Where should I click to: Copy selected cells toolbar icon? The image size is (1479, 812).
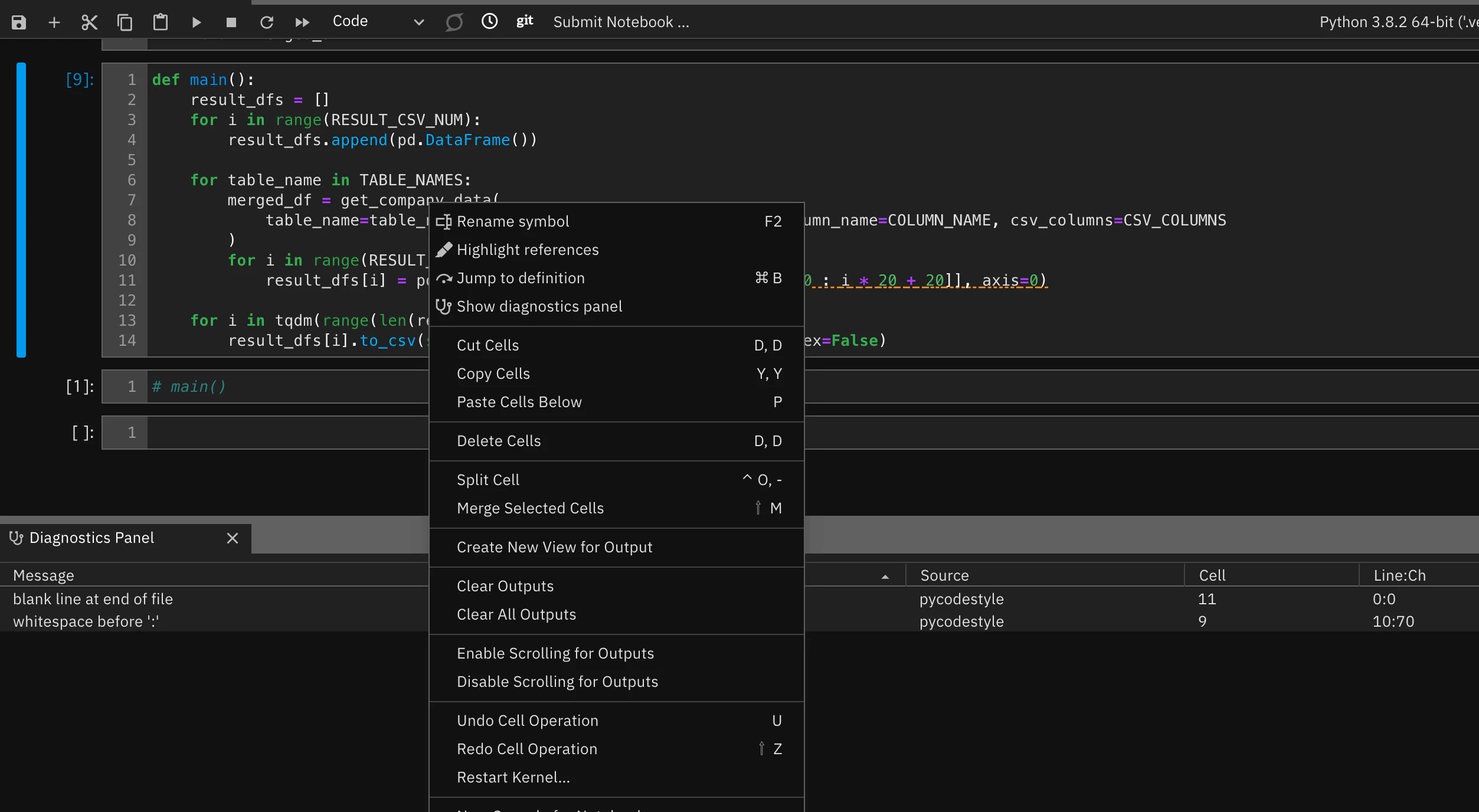pos(125,22)
